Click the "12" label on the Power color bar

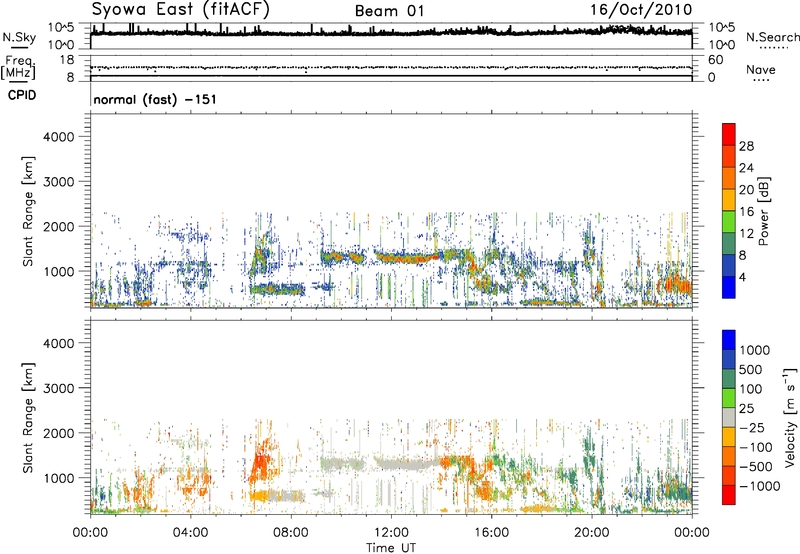click(x=746, y=234)
